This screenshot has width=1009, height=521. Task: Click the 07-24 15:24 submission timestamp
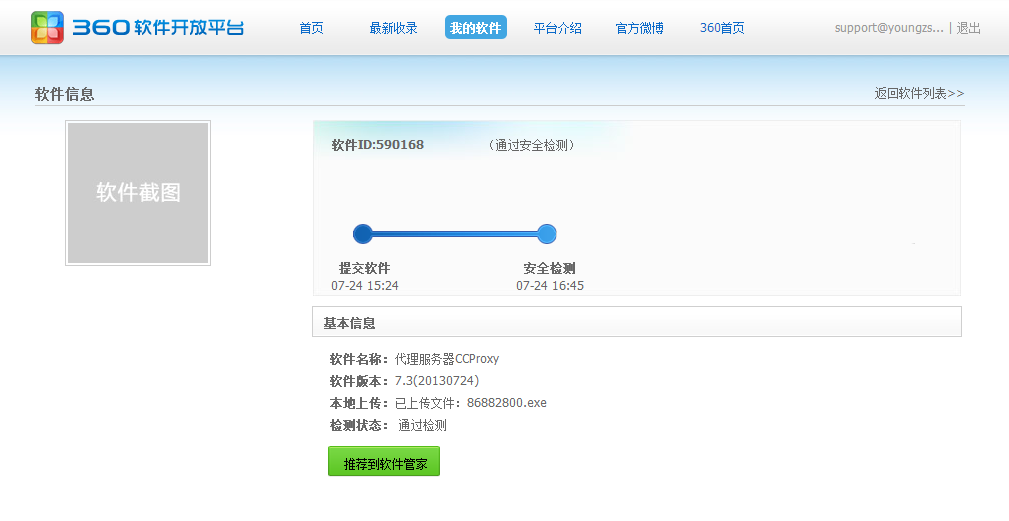(365, 286)
